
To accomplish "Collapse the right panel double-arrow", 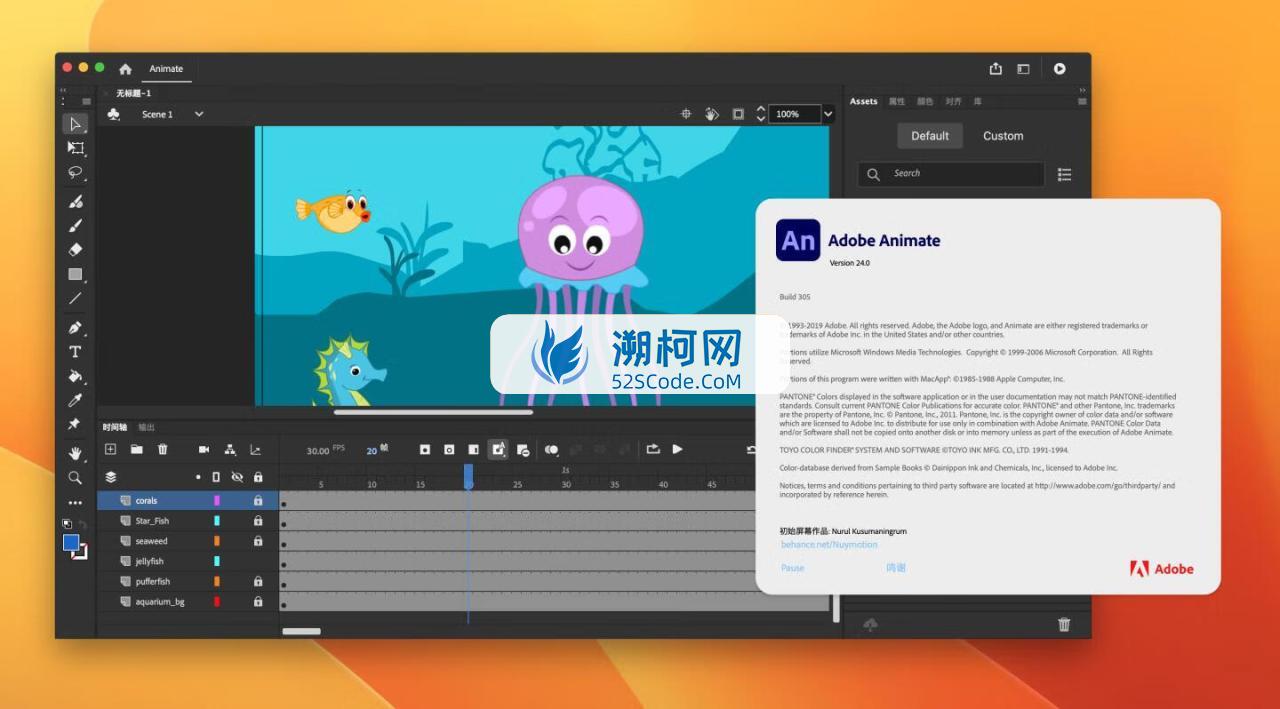I will pos(1082,90).
